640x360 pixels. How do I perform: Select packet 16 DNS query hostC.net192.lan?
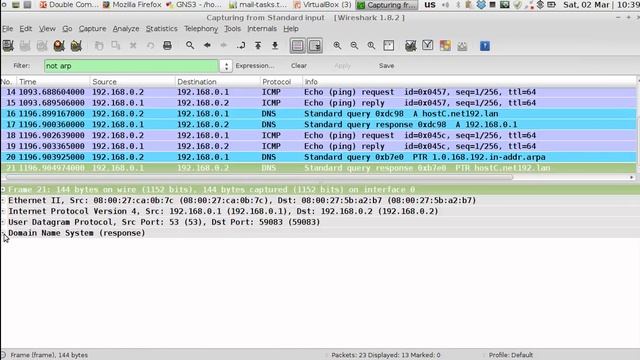(318, 113)
